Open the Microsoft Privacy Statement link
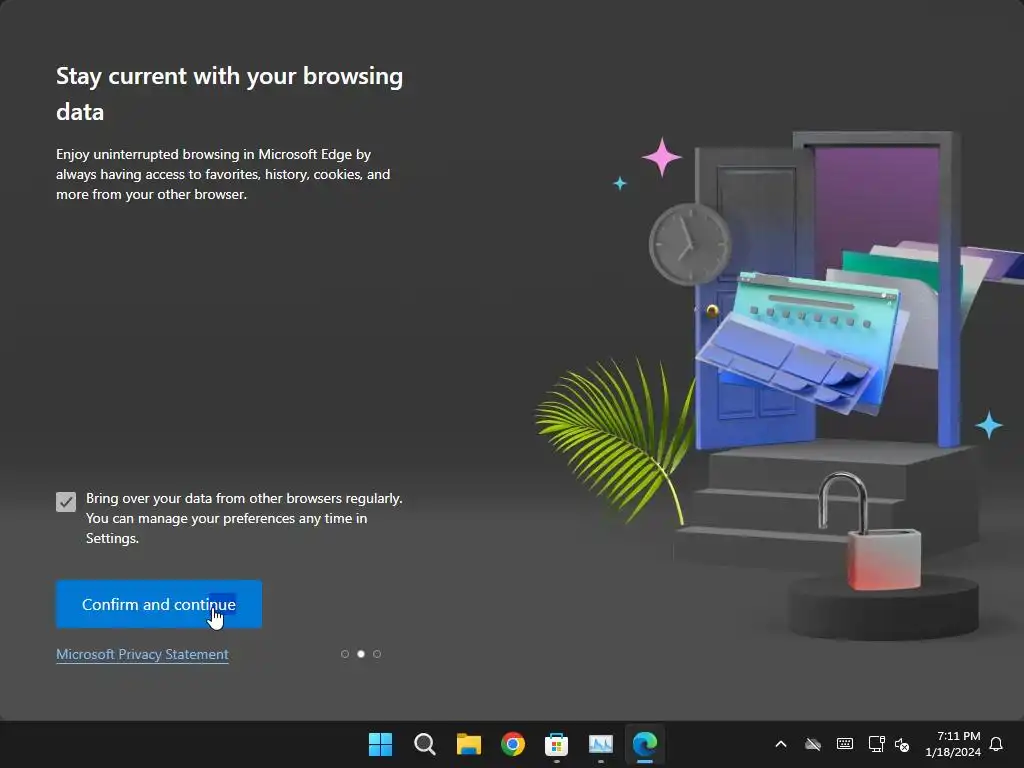 tap(142, 654)
